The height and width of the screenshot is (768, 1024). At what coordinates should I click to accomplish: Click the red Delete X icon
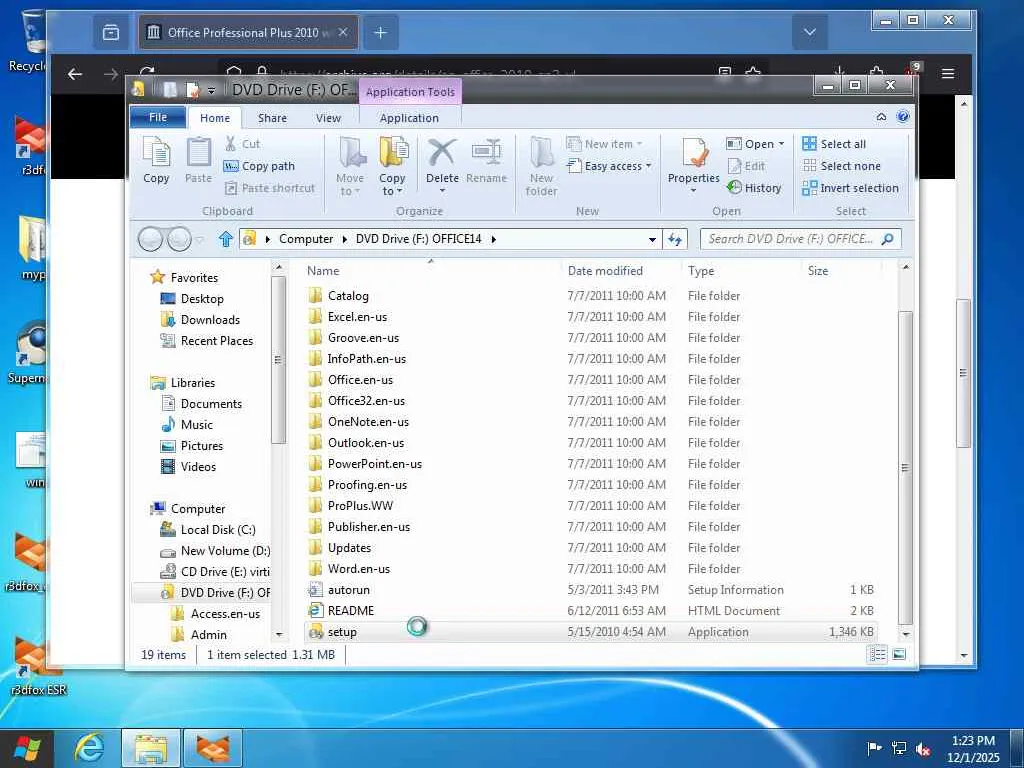tap(442, 153)
